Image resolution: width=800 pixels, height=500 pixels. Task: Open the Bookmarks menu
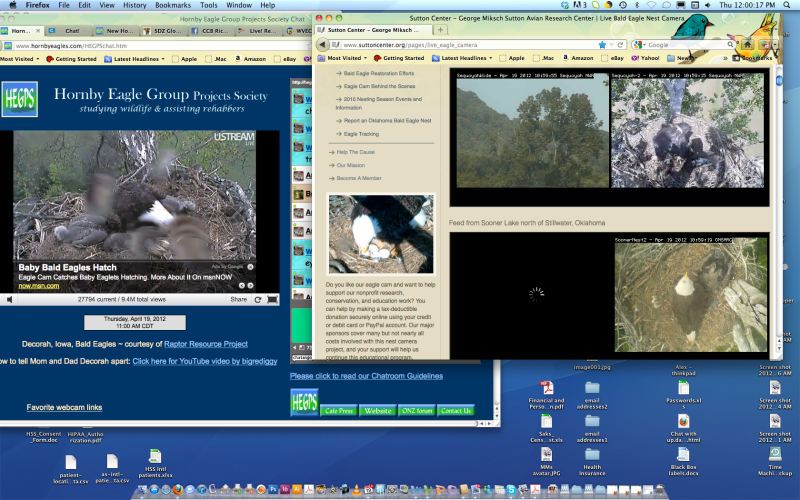173,5
